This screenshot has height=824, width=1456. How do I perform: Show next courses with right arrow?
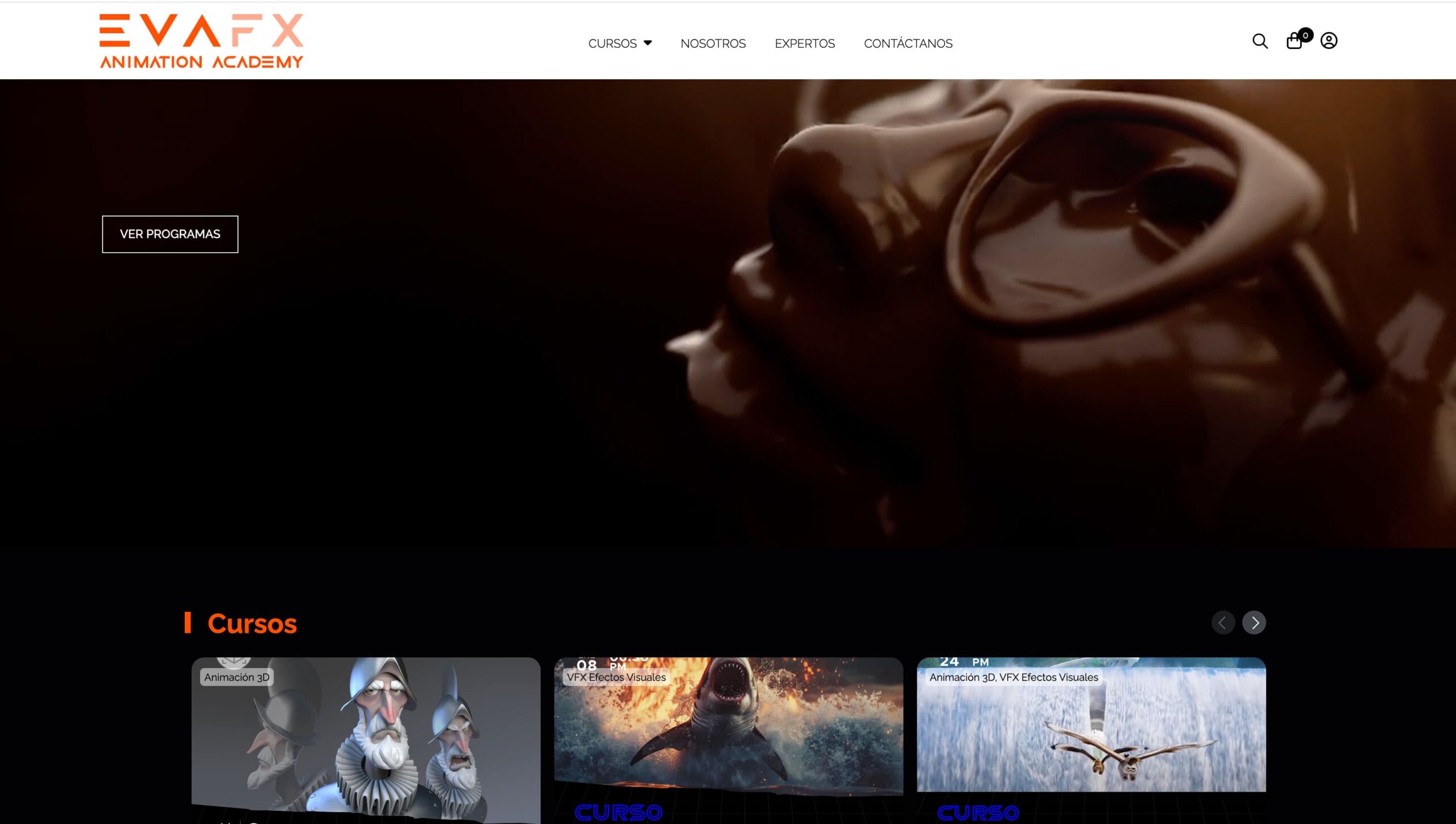(1254, 623)
